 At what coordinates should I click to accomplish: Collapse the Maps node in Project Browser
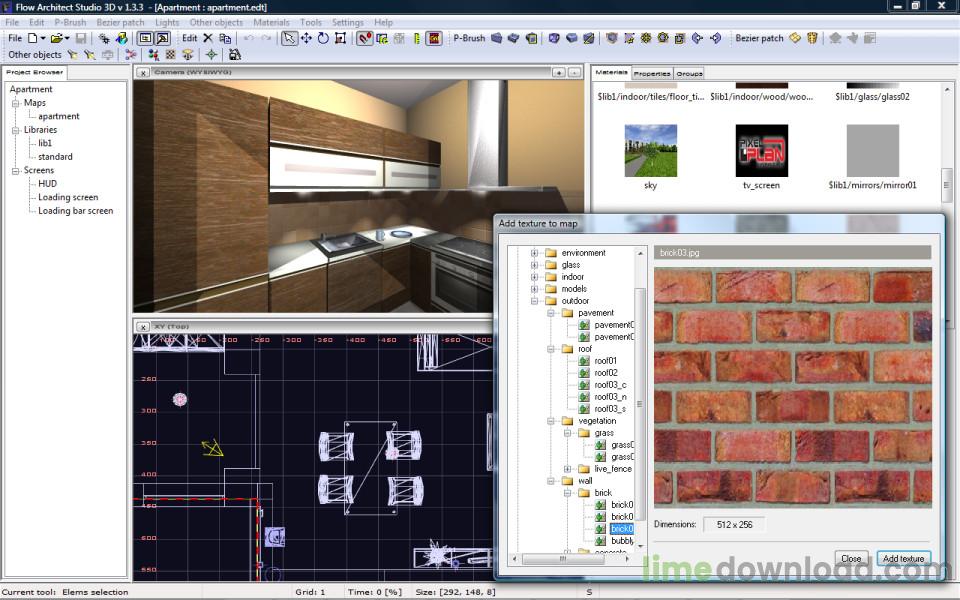[16, 103]
